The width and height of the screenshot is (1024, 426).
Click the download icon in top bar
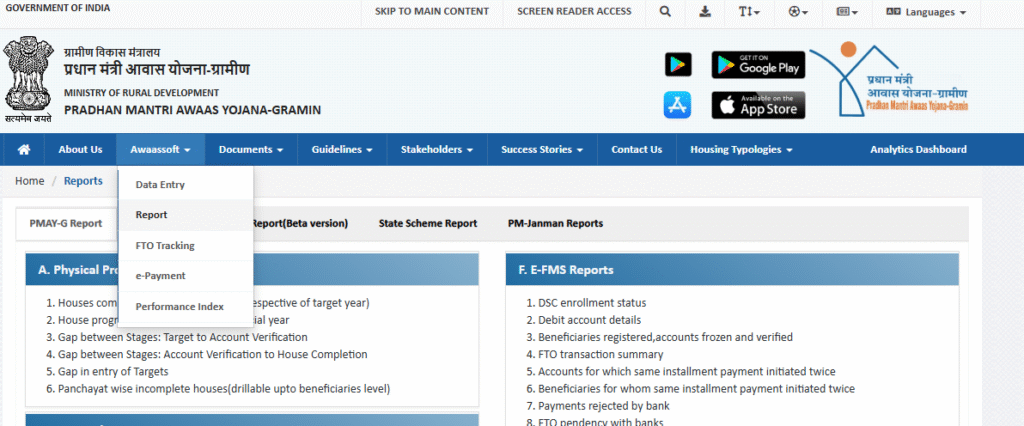click(x=705, y=12)
